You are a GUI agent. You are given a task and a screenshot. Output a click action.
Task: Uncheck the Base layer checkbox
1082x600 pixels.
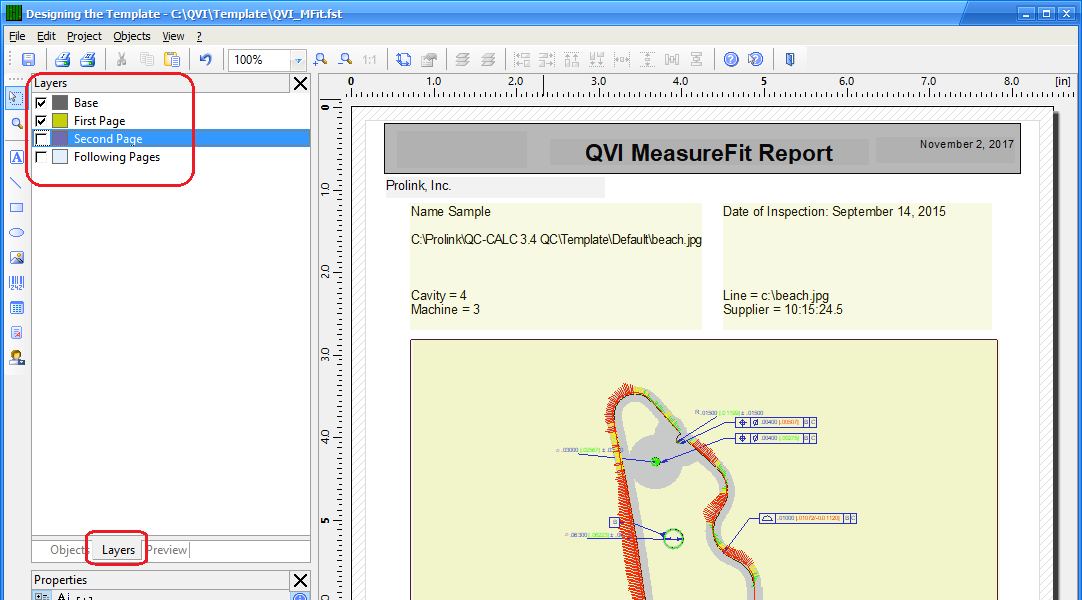[x=41, y=103]
